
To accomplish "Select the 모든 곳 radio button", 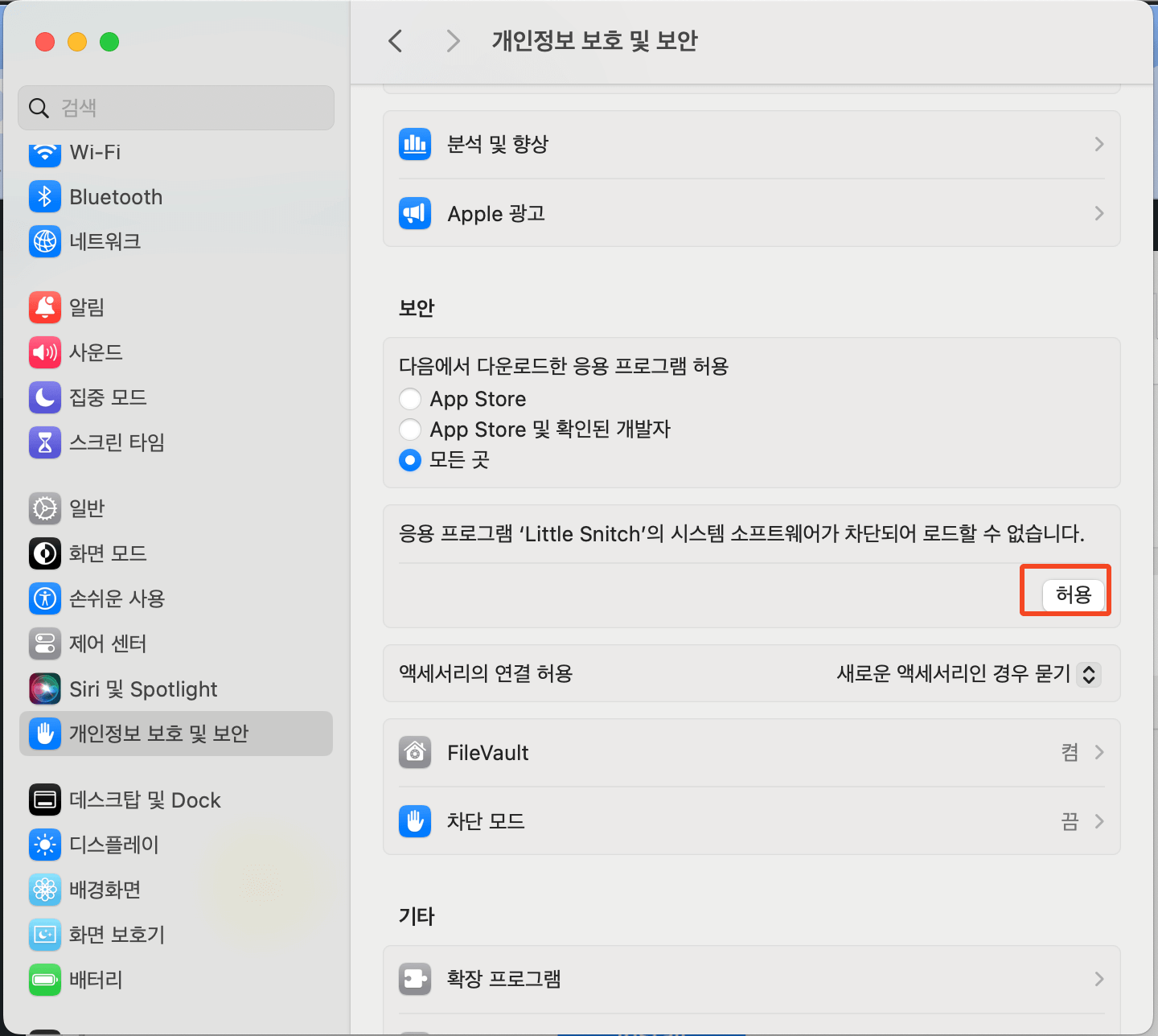I will click(x=410, y=460).
